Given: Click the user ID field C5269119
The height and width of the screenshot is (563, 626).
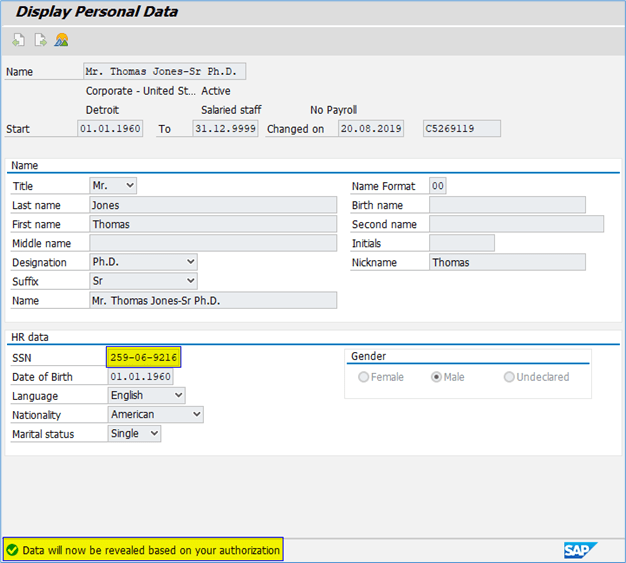Looking at the screenshot, I should click(x=462, y=129).
